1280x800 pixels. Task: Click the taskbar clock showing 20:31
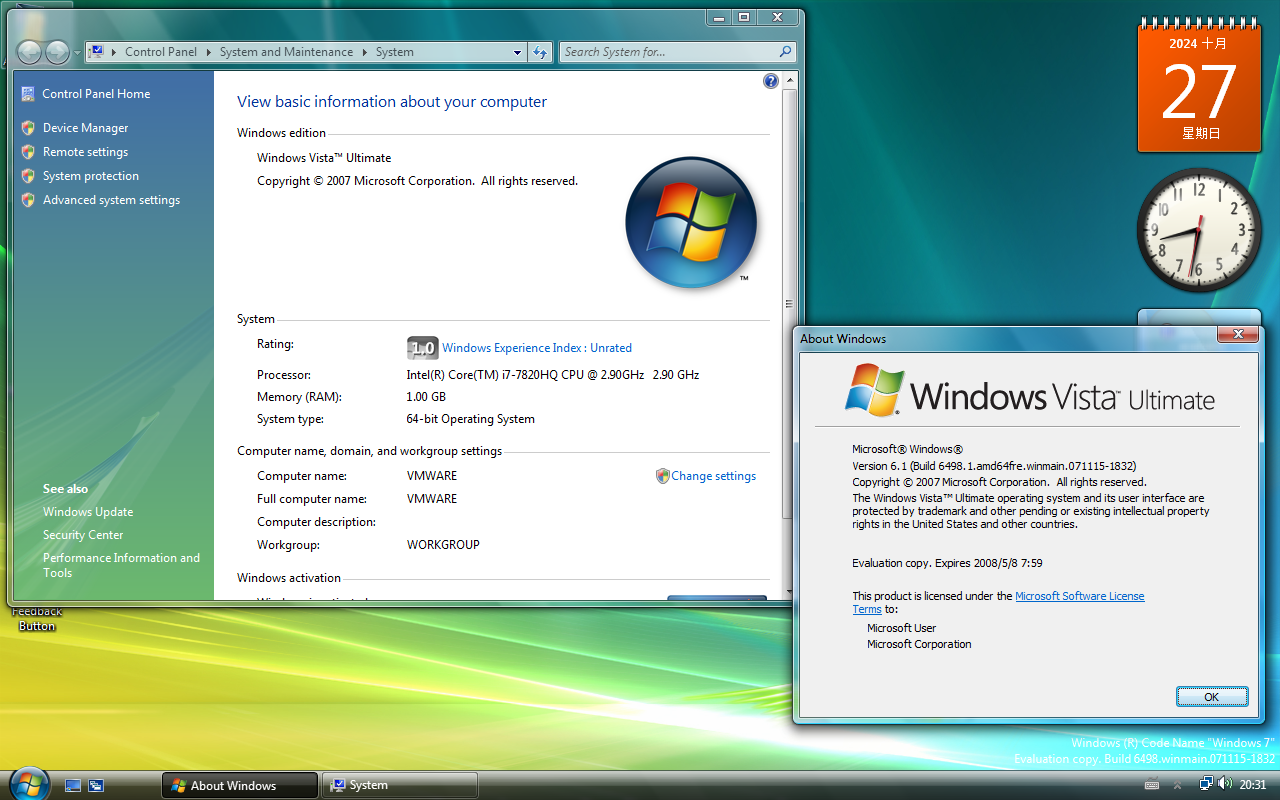pos(1253,785)
